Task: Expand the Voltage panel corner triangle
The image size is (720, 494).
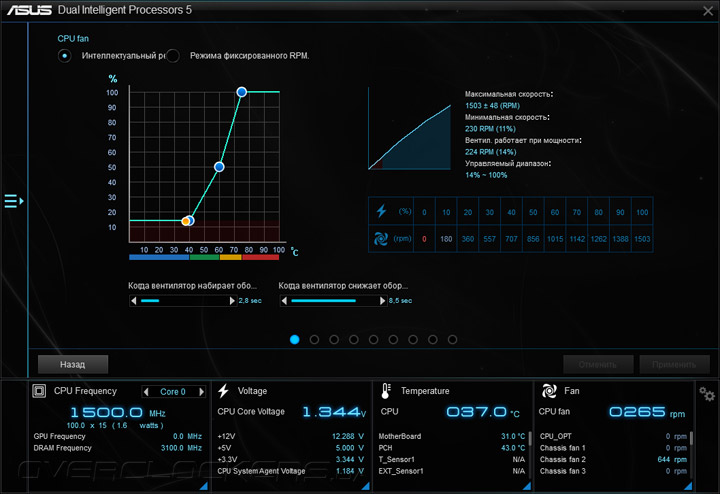Action: [x=366, y=486]
